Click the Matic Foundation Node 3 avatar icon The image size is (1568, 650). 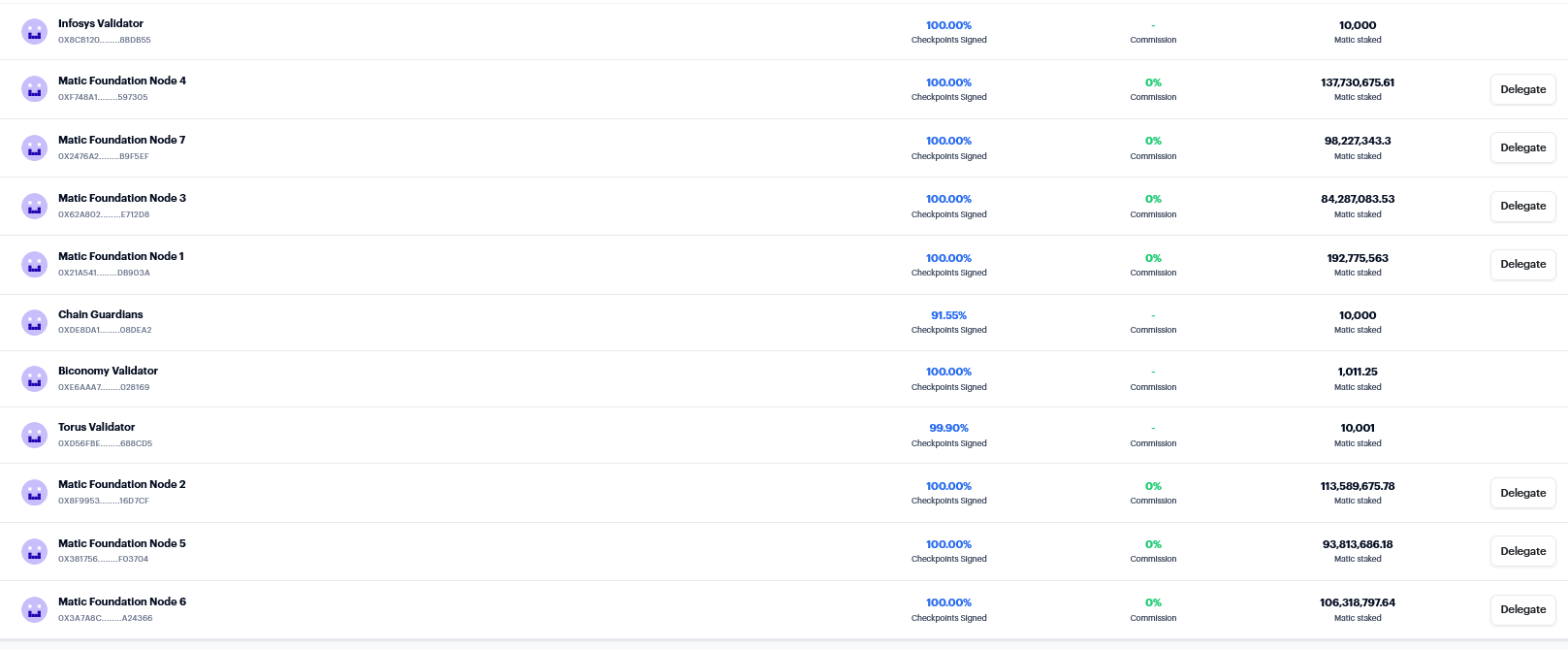35,206
